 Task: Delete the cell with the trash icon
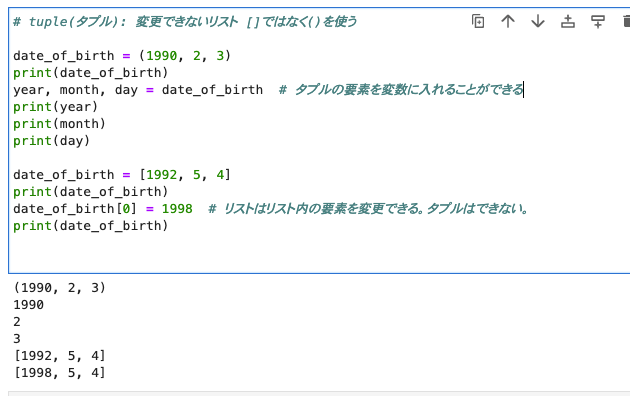coord(626,21)
